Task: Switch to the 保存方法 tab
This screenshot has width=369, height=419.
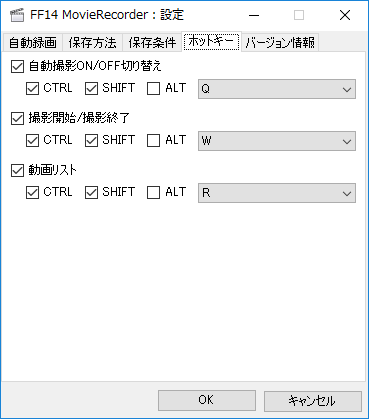Action: pos(92,43)
